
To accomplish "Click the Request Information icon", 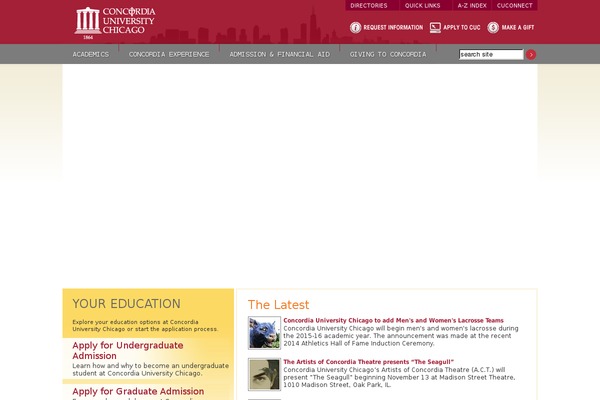I will coord(356,27).
